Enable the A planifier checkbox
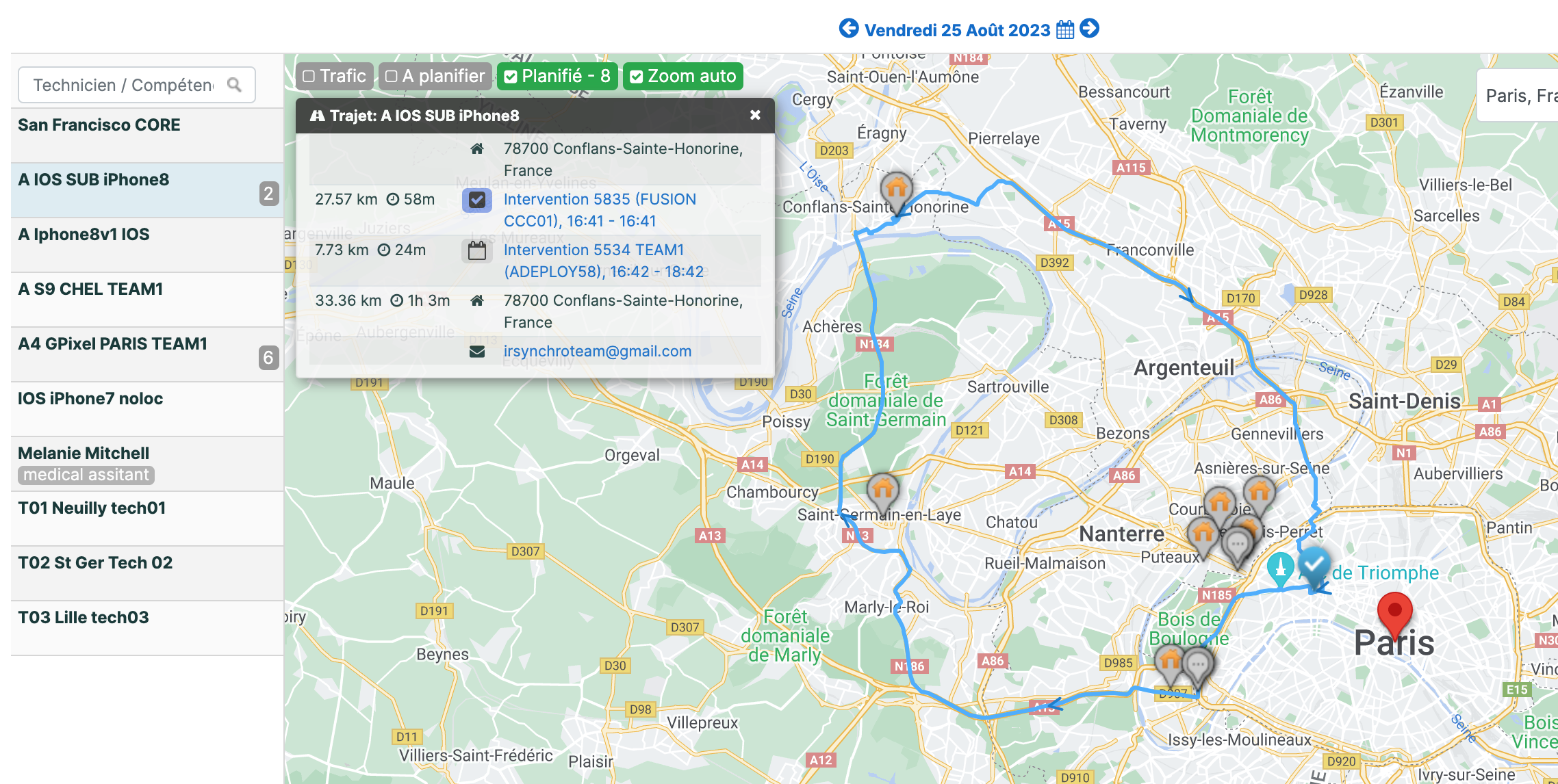1558x784 pixels. point(392,76)
